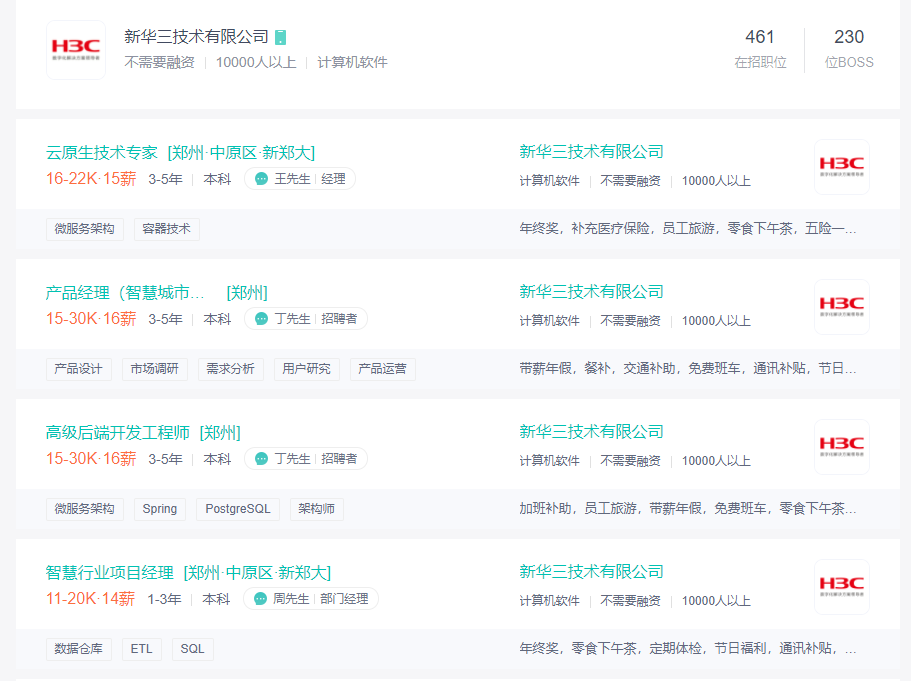Open the 高级后端开发工程师 job title link
The width and height of the screenshot is (911, 681).
(118, 433)
